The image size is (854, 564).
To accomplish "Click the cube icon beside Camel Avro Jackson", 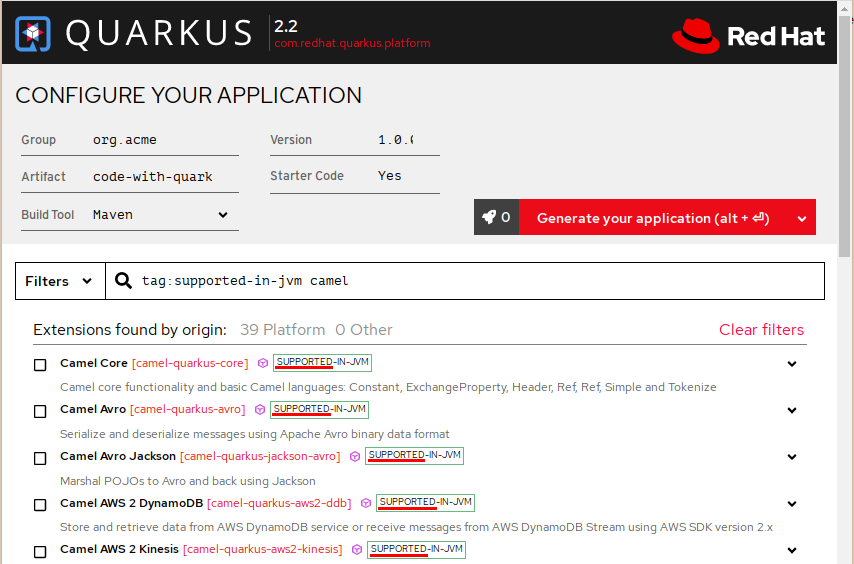I will coord(355,456).
